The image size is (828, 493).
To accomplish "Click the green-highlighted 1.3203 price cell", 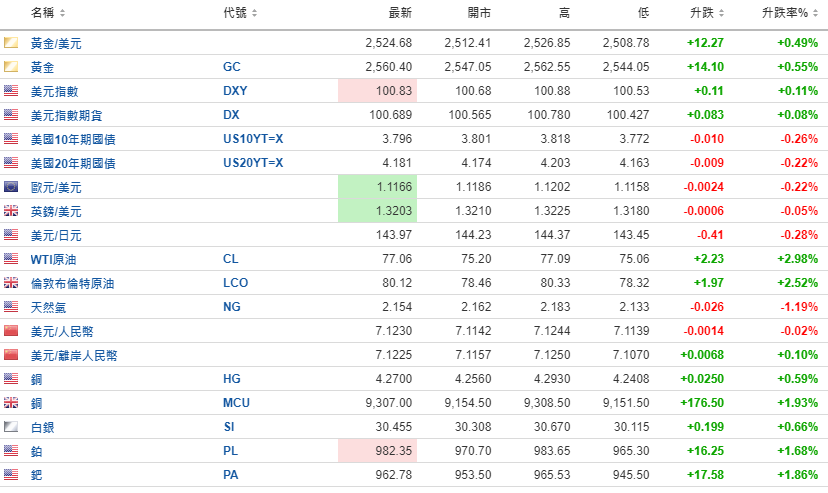I will 378,211.
